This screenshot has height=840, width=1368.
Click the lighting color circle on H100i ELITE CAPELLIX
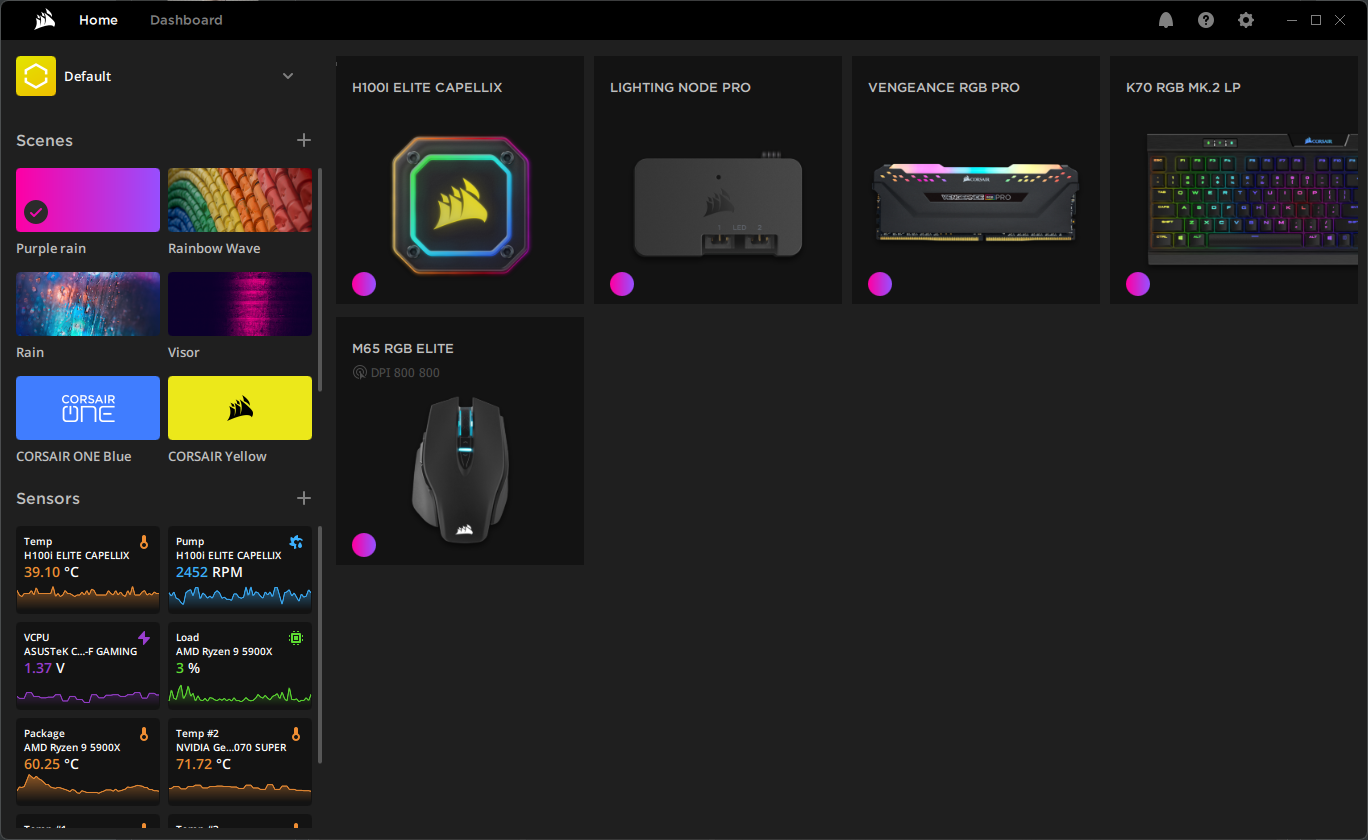click(364, 284)
